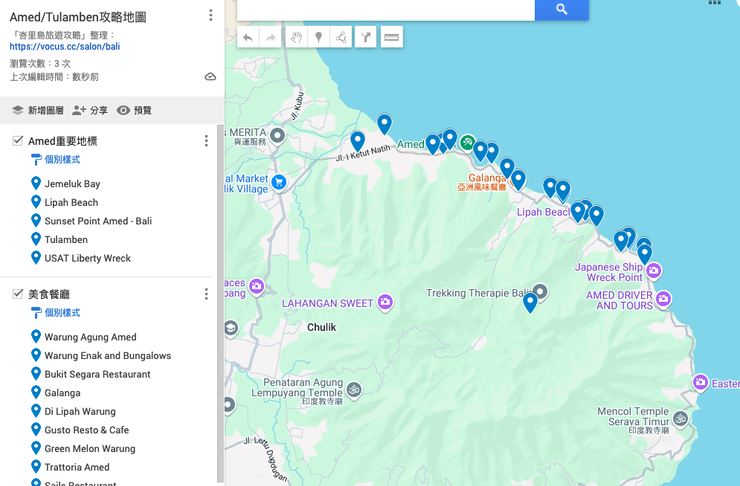Open Amed重要地標 layer options menu
The image size is (740, 486).
[206, 141]
